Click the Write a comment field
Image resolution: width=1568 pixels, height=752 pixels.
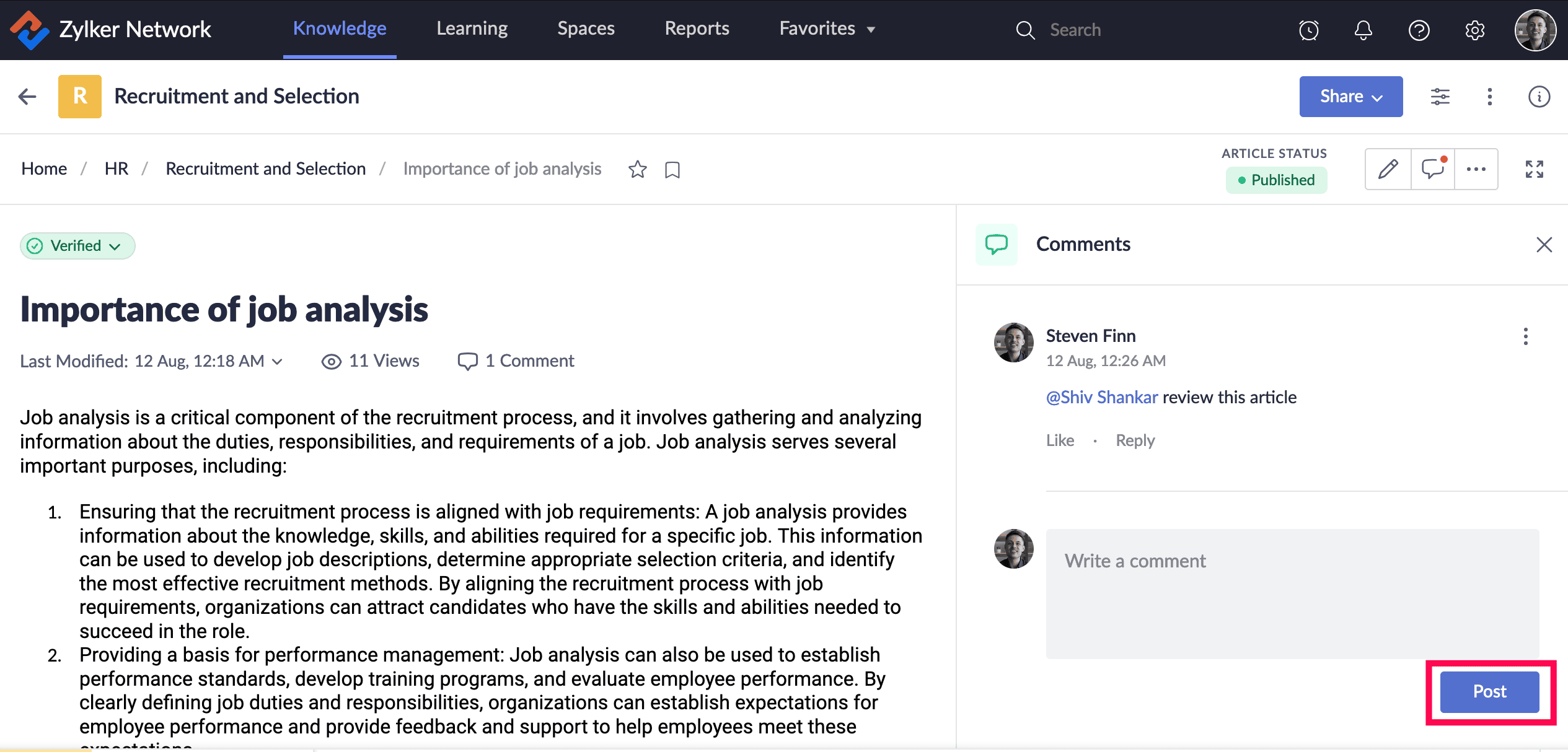point(1292,593)
